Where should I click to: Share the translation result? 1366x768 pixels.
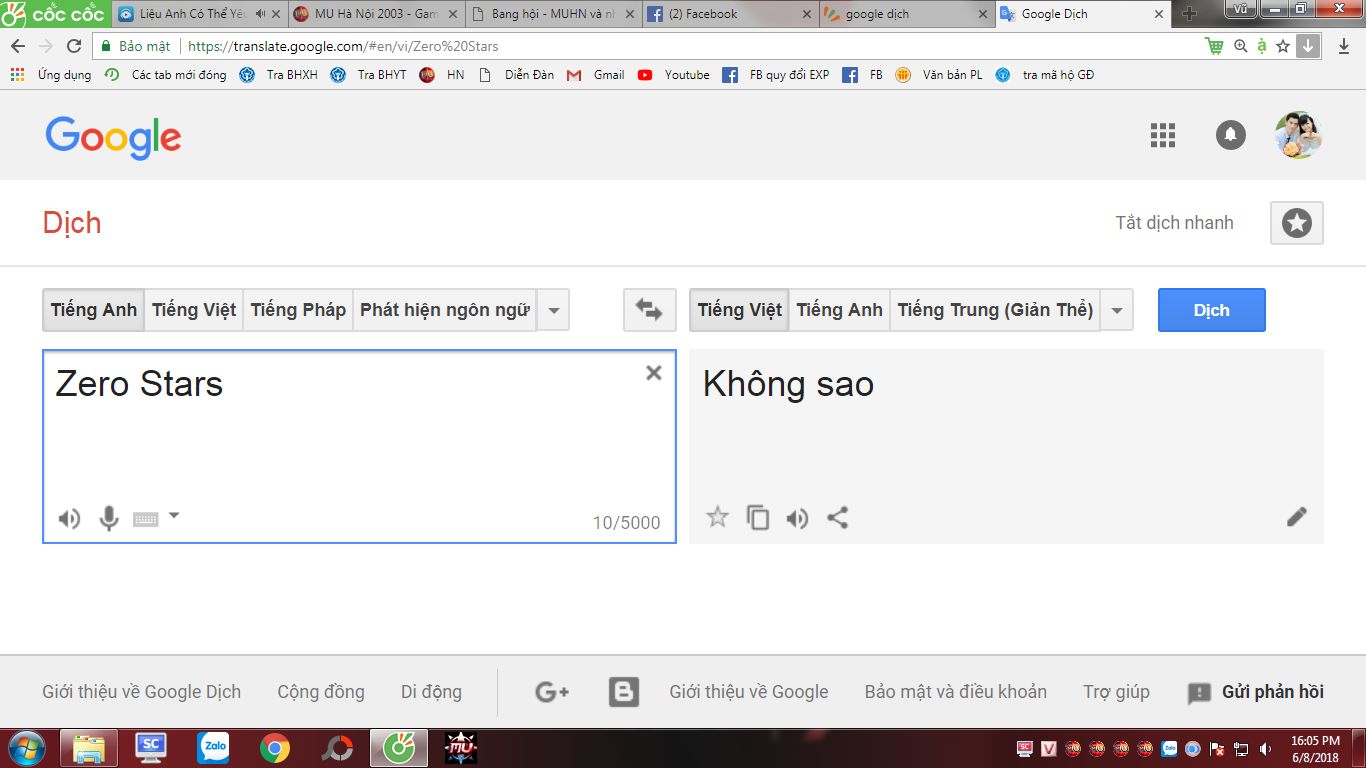tap(838, 517)
